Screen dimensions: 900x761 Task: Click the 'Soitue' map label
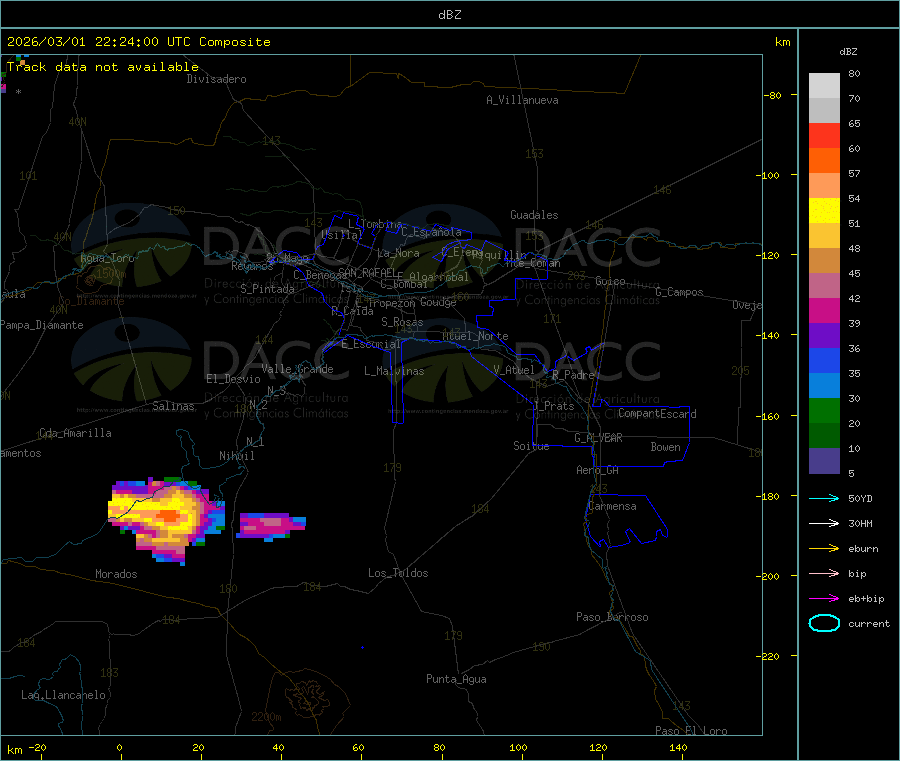(x=532, y=446)
